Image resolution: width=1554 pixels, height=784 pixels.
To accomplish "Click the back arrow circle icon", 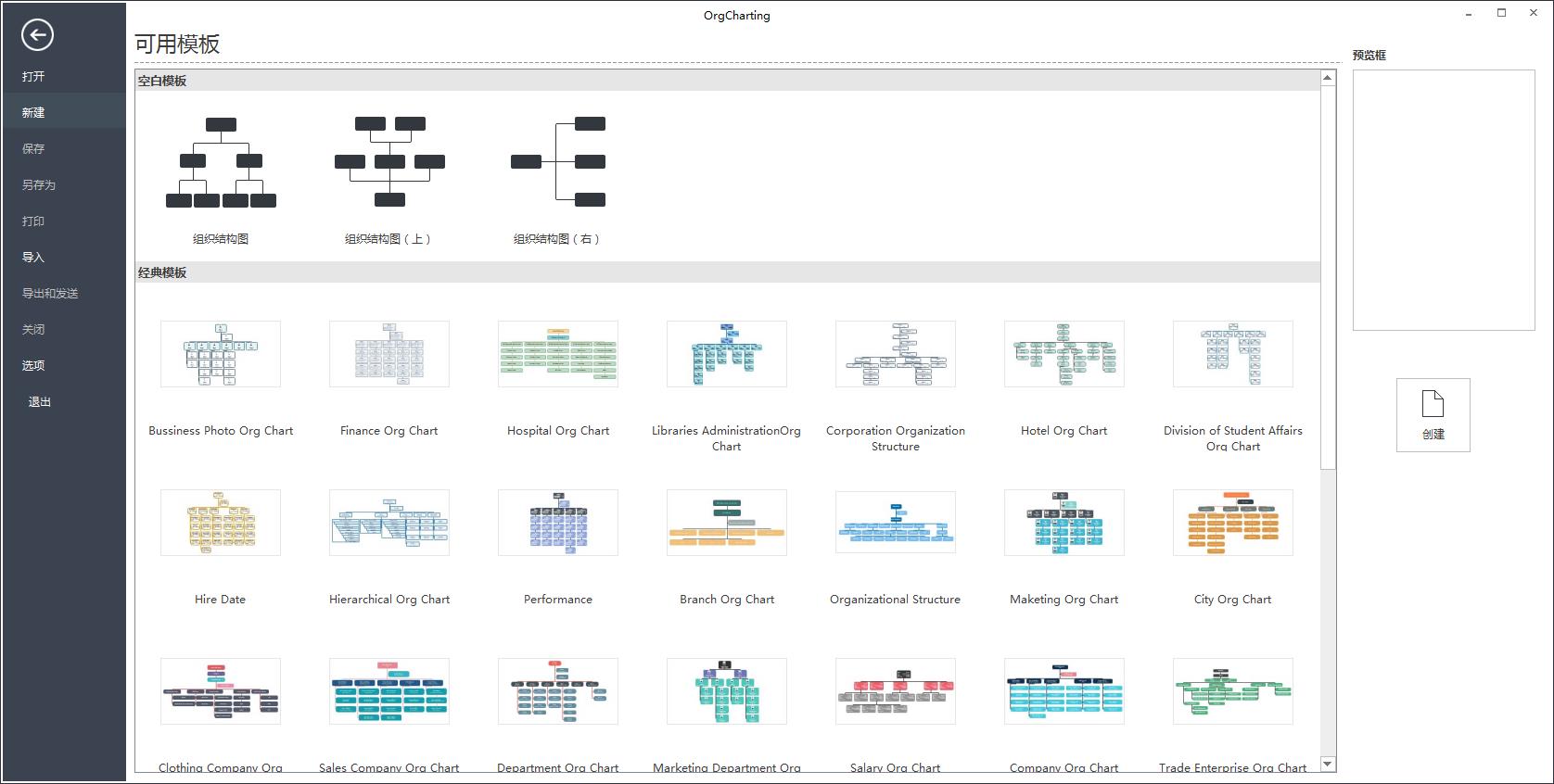I will click(37, 35).
